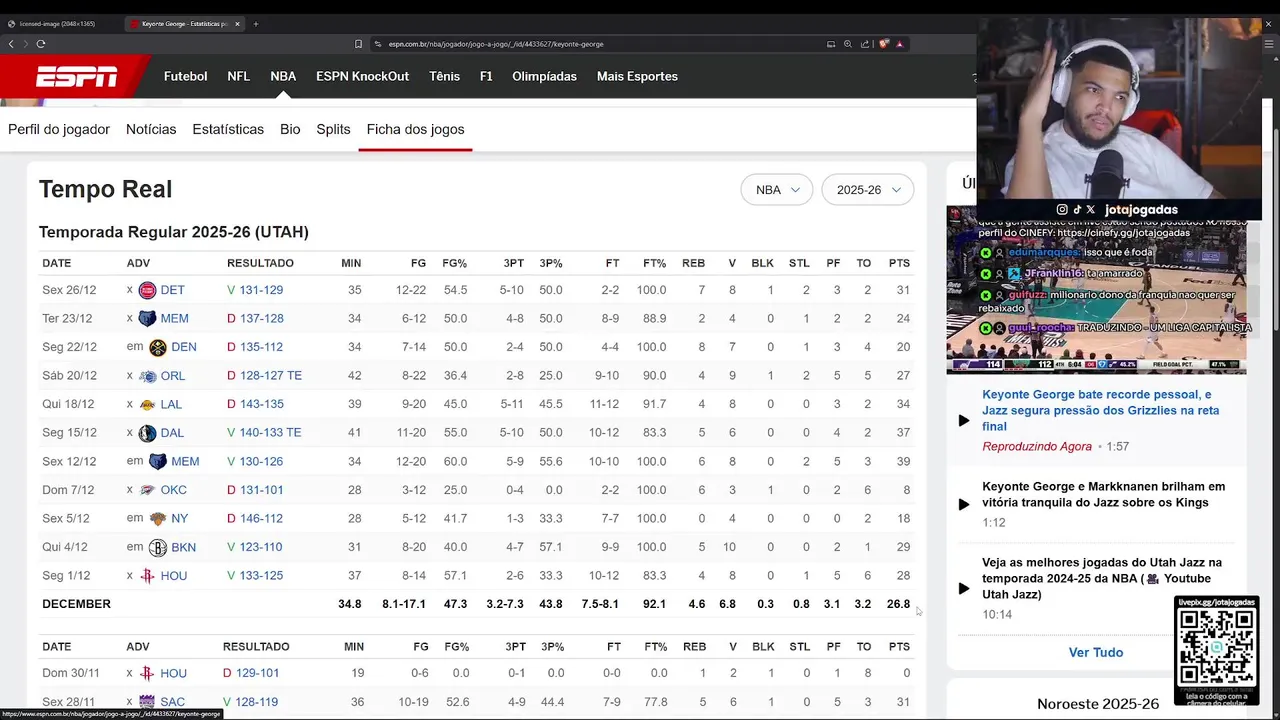Click the bookmark icon in address bar
This screenshot has height=720, width=1280.
358,44
